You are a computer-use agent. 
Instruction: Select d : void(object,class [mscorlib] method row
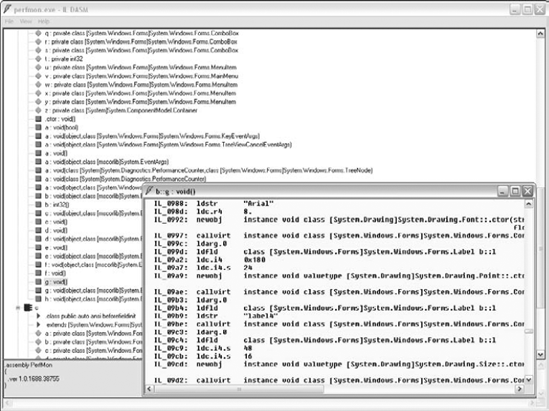[93, 239]
